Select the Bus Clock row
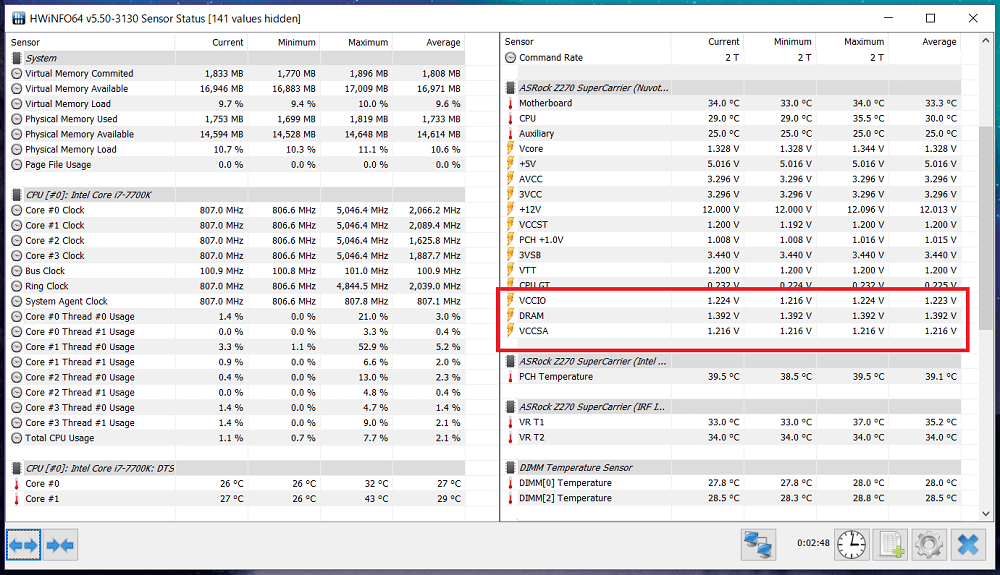This screenshot has height=575, width=1000. [237, 271]
